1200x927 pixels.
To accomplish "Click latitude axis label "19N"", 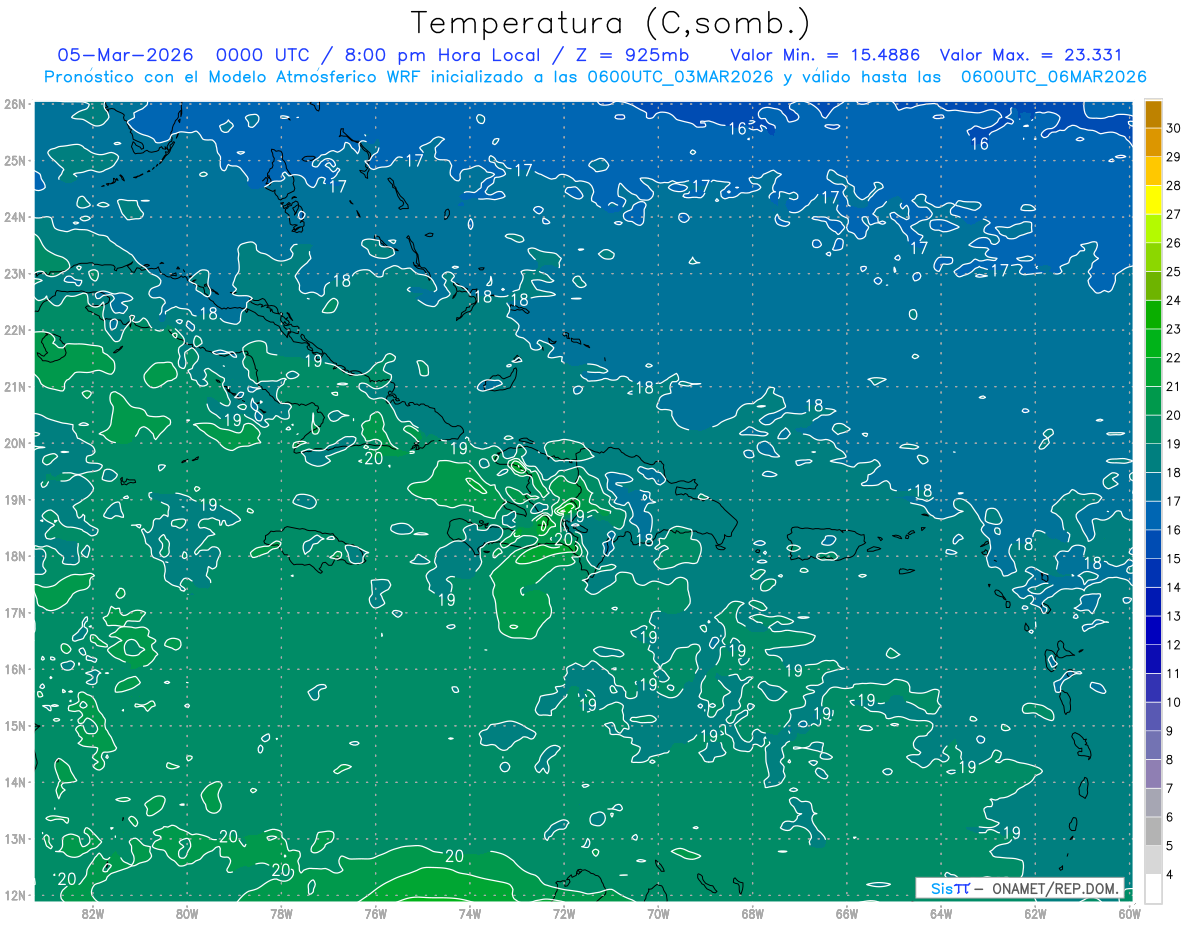I will pos(15,499).
